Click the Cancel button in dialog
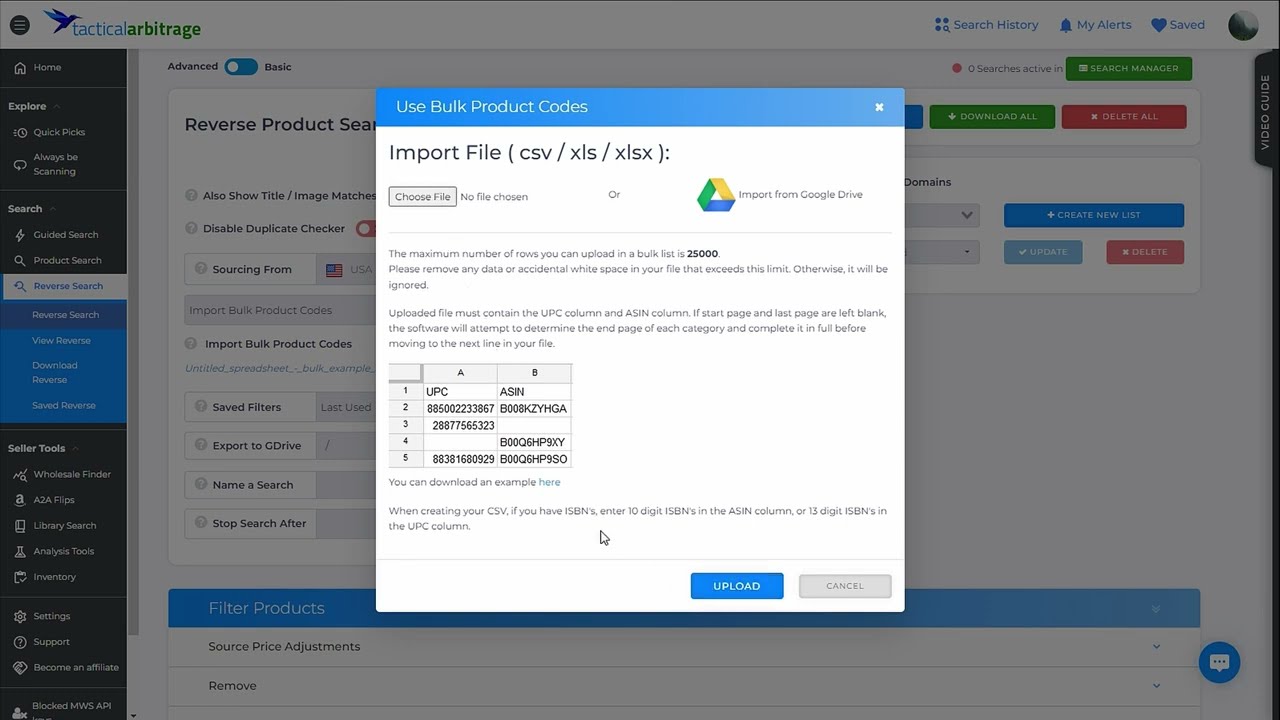Screen dimensions: 1280x720 point(845,586)
